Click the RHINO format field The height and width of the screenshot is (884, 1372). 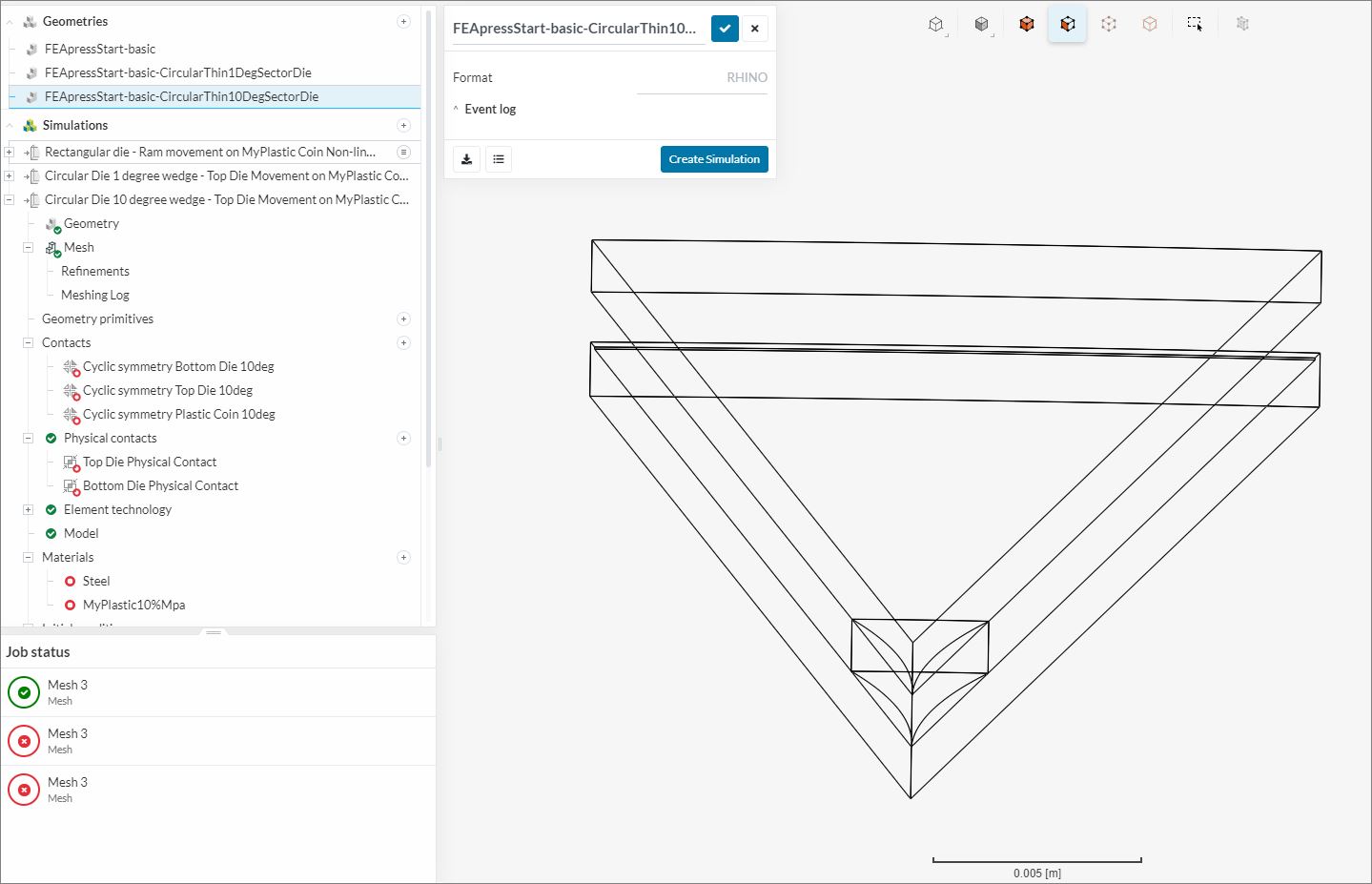pos(702,78)
